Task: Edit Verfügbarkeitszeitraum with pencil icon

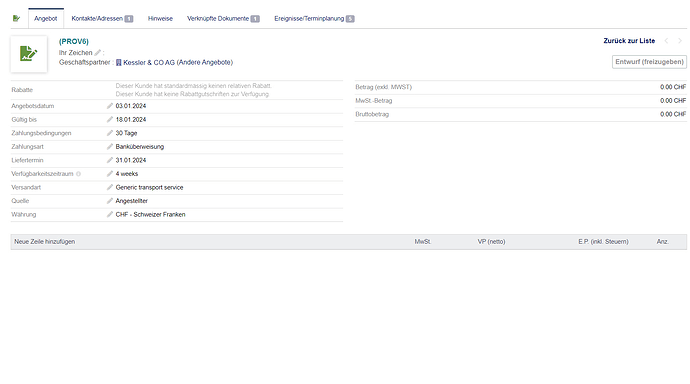Action: point(110,174)
